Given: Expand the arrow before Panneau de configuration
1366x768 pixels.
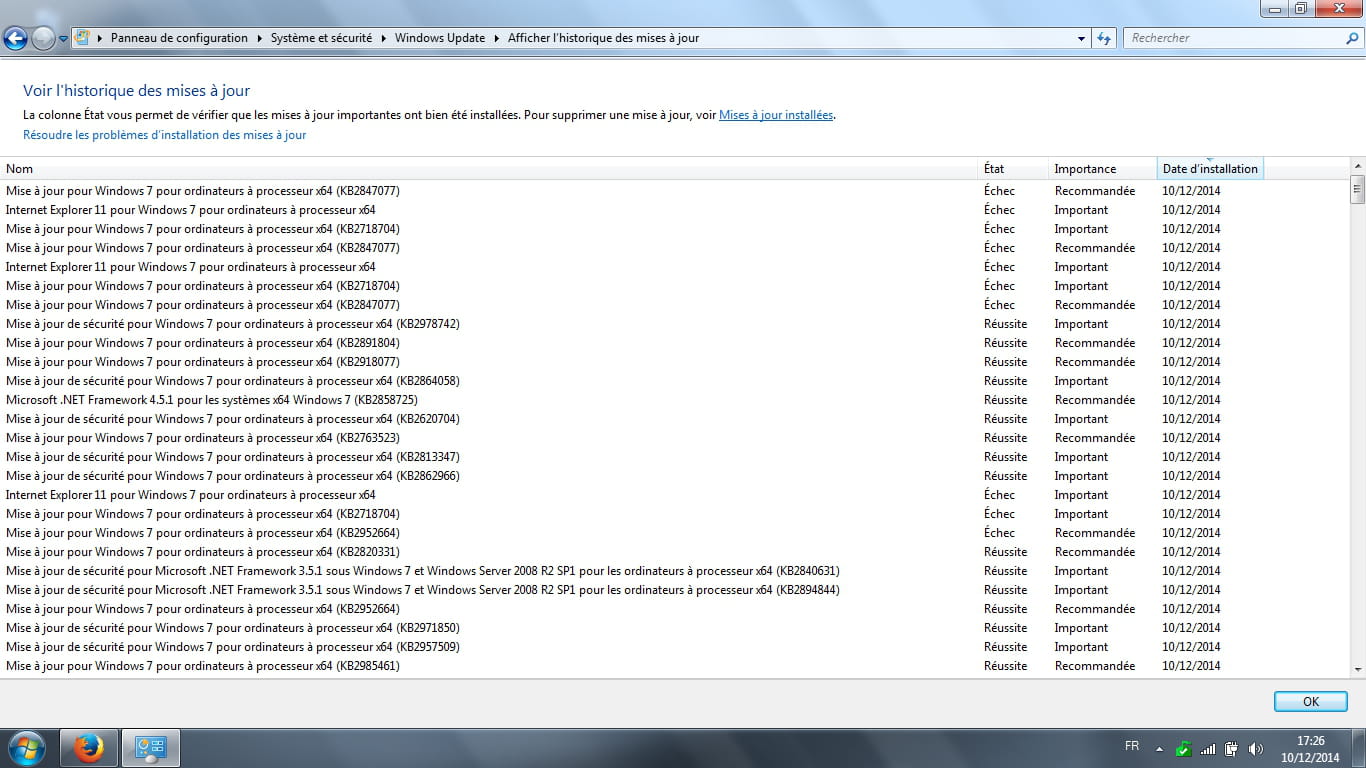Looking at the screenshot, I should [x=101, y=38].
